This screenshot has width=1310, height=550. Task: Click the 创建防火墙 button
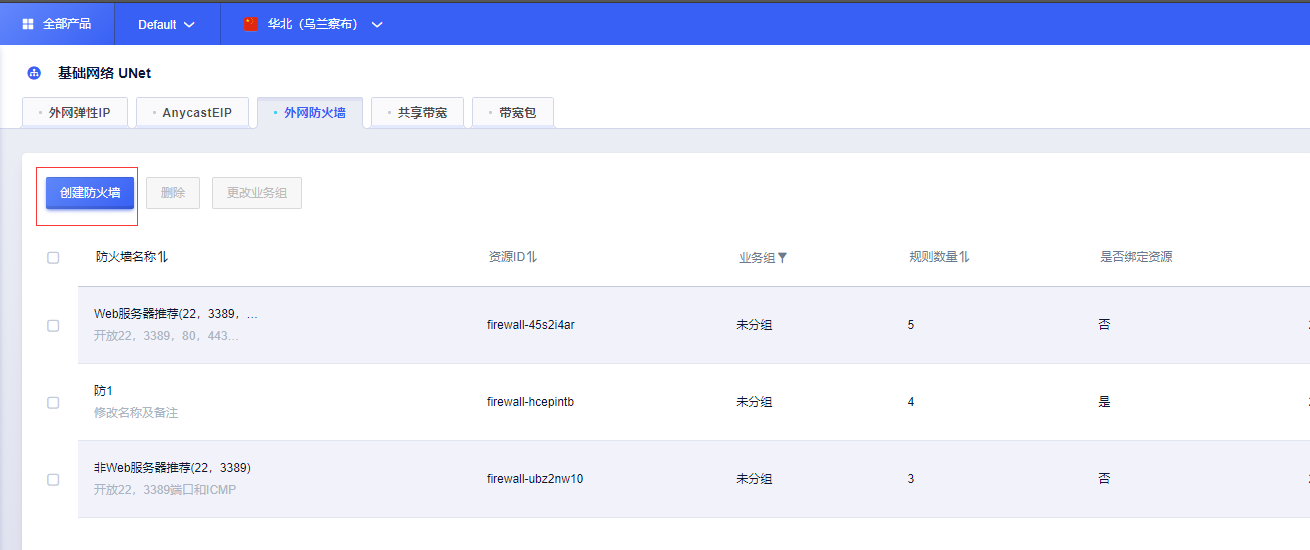point(90,193)
